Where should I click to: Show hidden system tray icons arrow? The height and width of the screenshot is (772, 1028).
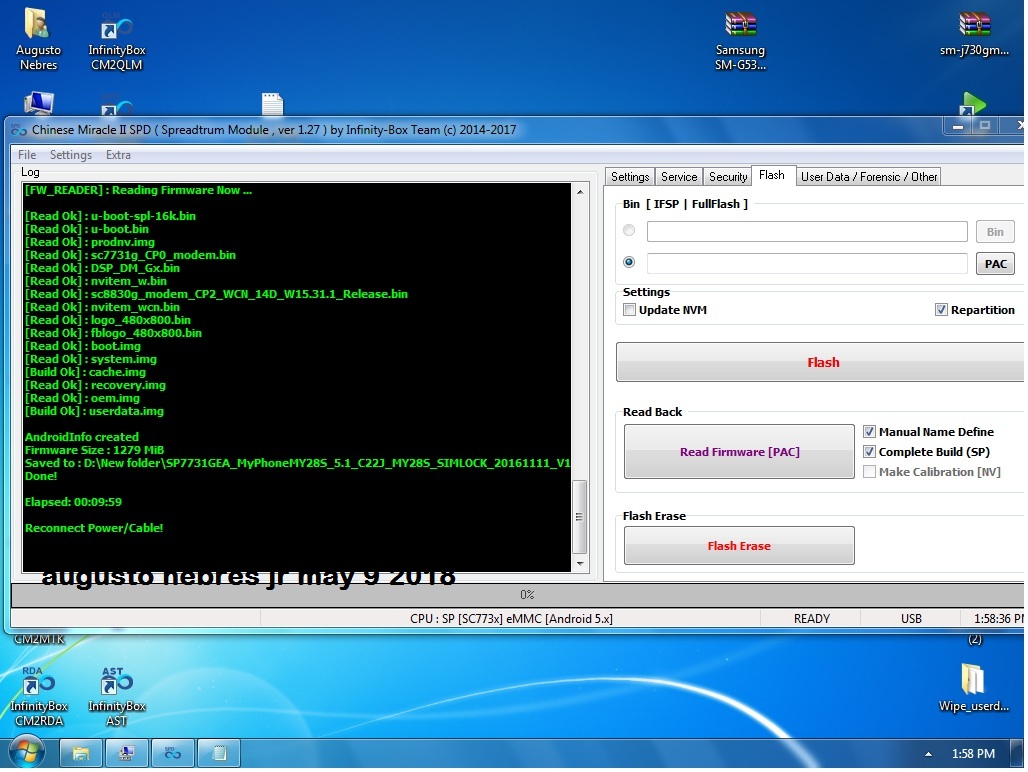928,754
